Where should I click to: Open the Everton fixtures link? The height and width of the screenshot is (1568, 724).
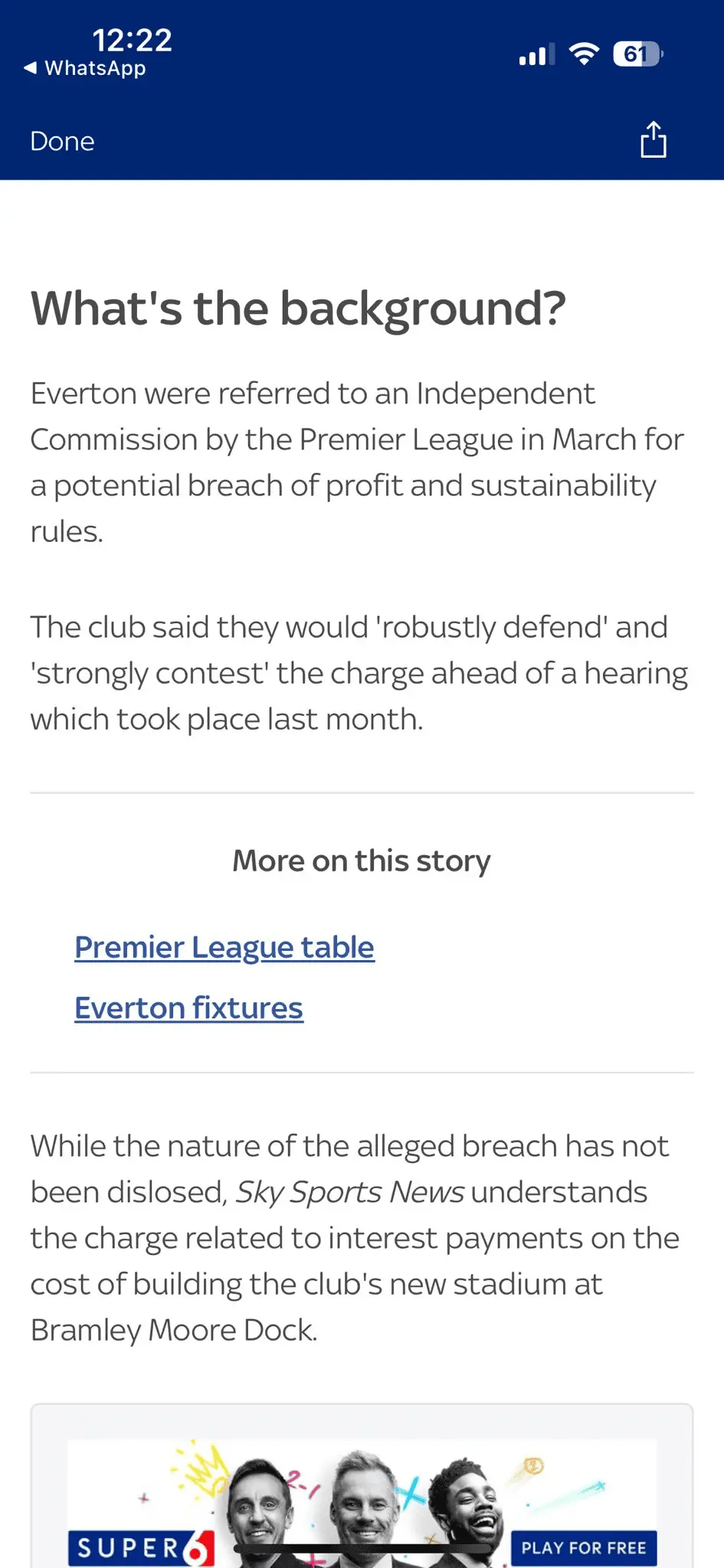[188, 1008]
